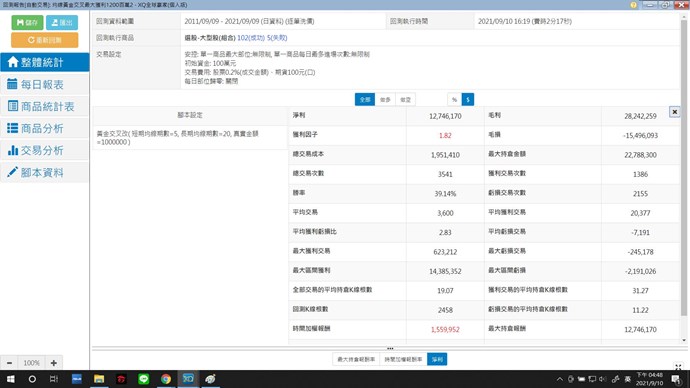Open the LINE app on taskbar

[x=143, y=379]
